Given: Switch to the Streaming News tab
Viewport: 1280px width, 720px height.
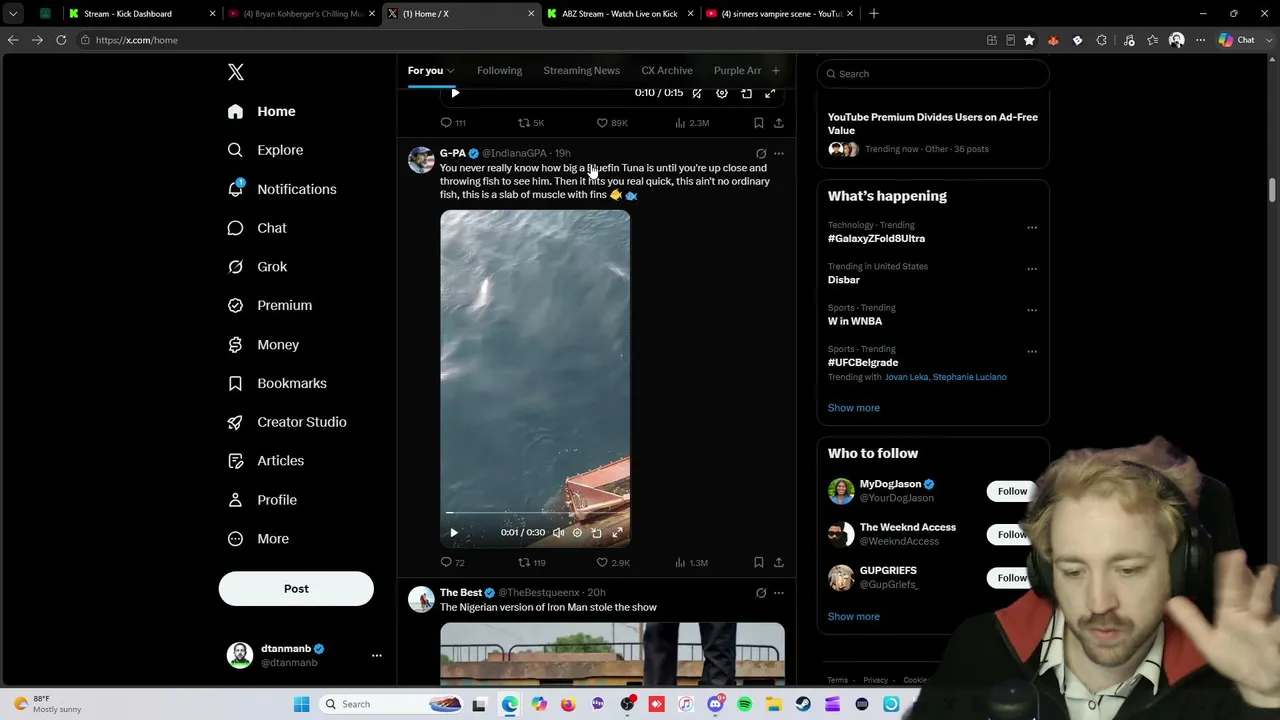Looking at the screenshot, I should [x=581, y=71].
